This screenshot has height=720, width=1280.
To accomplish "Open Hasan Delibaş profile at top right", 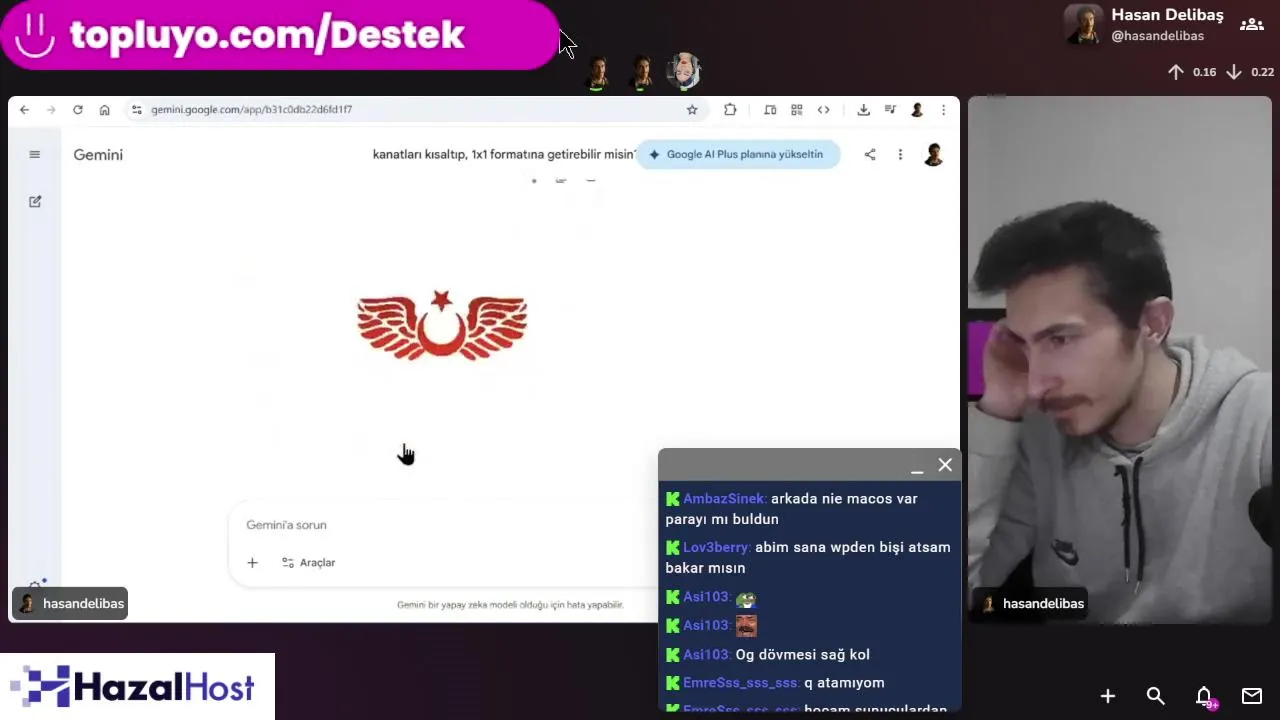I will point(1144,24).
